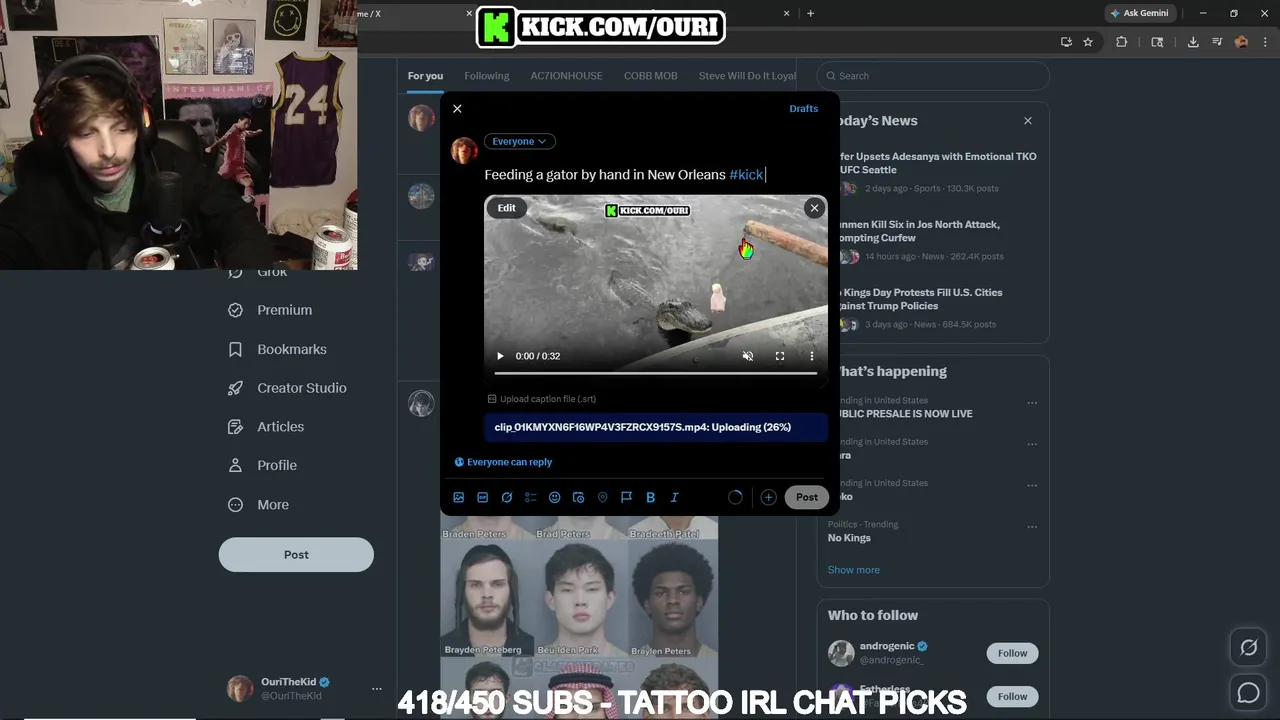This screenshot has width=1280, height=720.
Task: Open androgenic profile avatar
Action: point(841,653)
